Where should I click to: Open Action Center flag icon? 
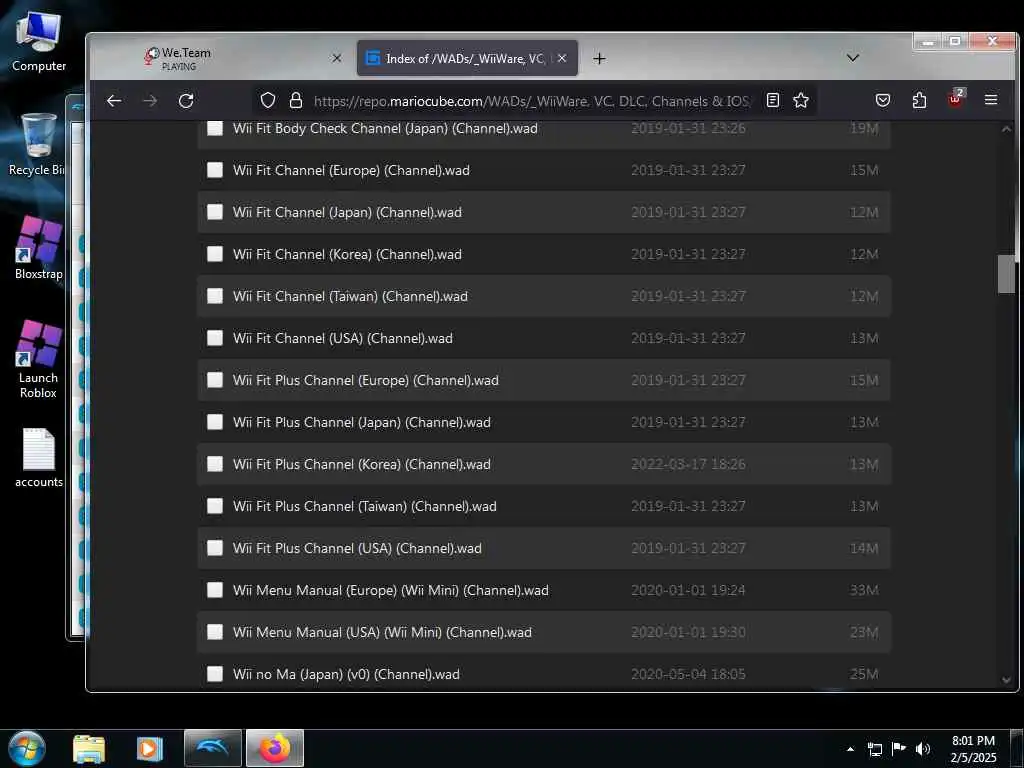(899, 749)
